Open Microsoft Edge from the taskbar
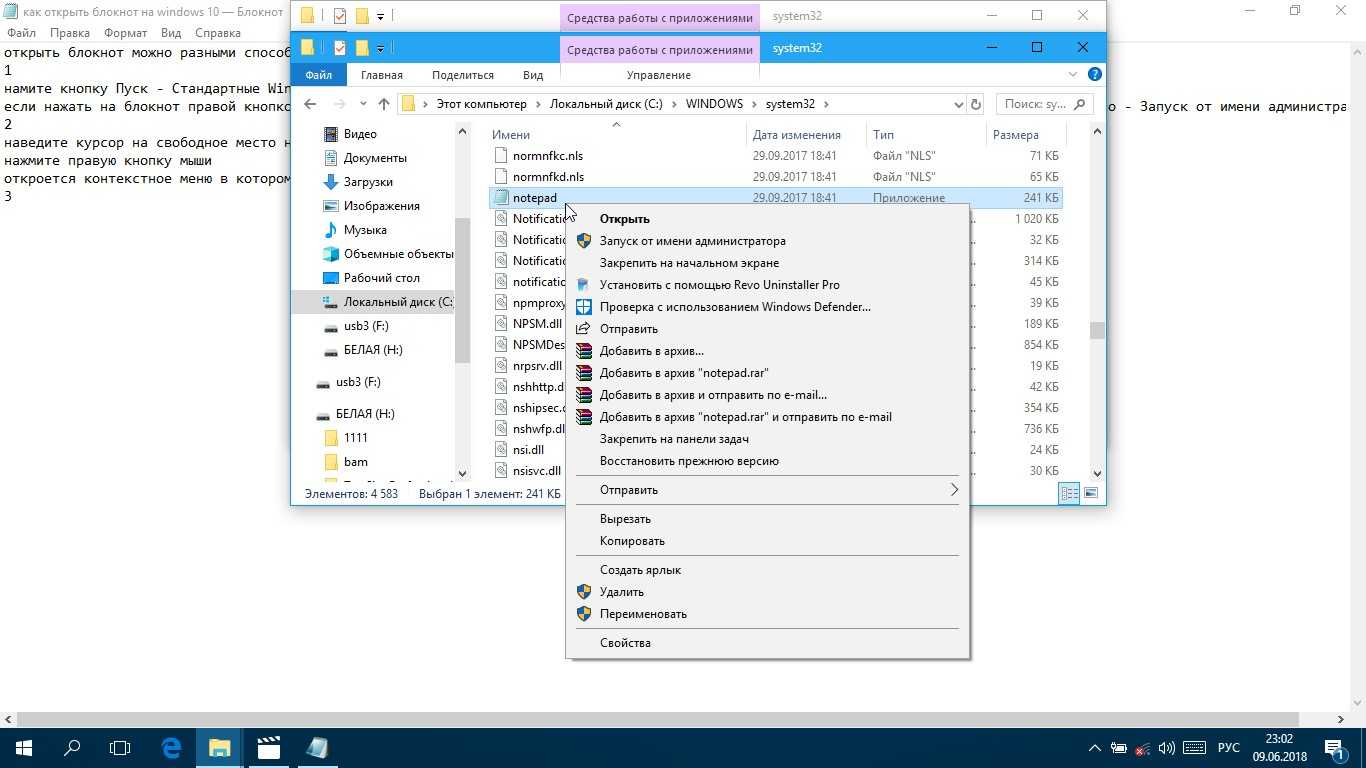The height and width of the screenshot is (768, 1366). [171, 748]
